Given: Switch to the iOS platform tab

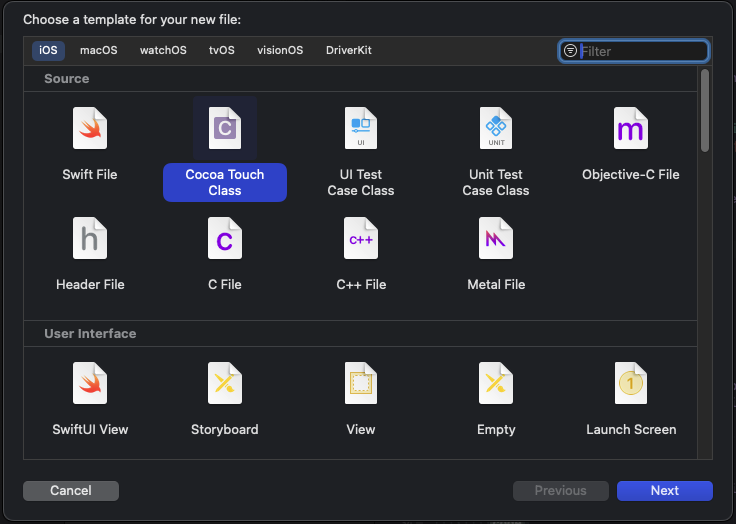Looking at the screenshot, I should [48, 50].
